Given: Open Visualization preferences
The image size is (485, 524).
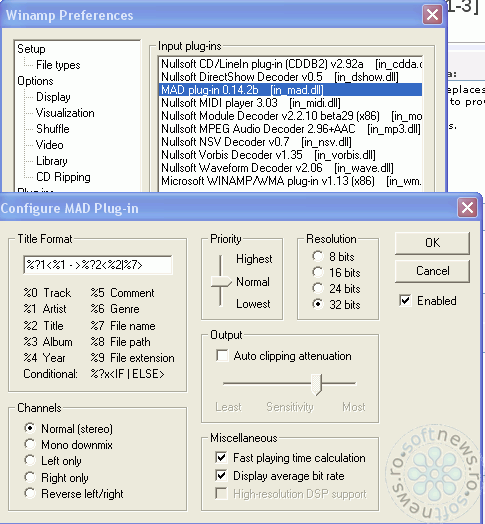Looking at the screenshot, I should tap(65, 113).
